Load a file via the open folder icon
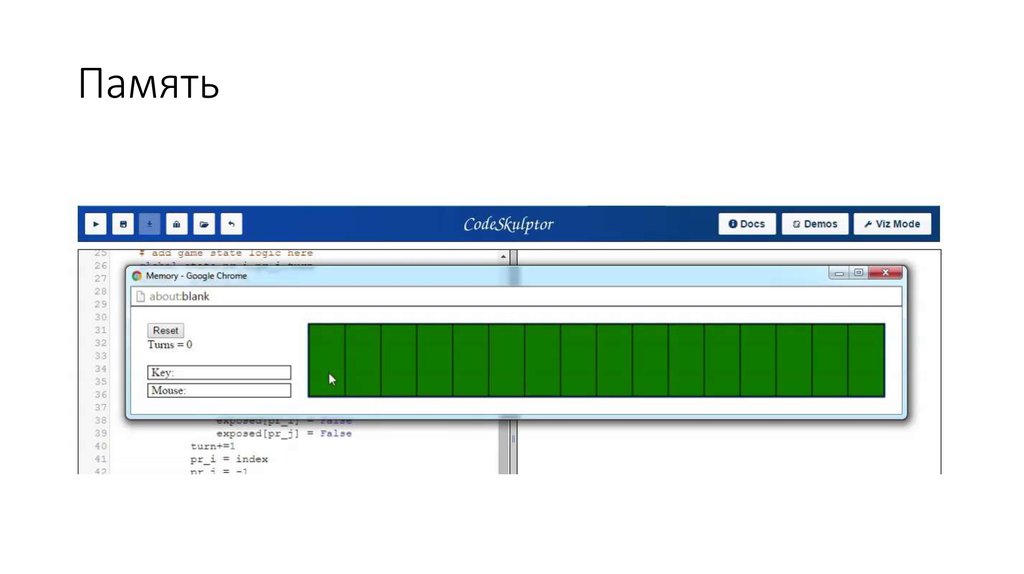Screen dimensions: 1024x574 [x=204, y=224]
